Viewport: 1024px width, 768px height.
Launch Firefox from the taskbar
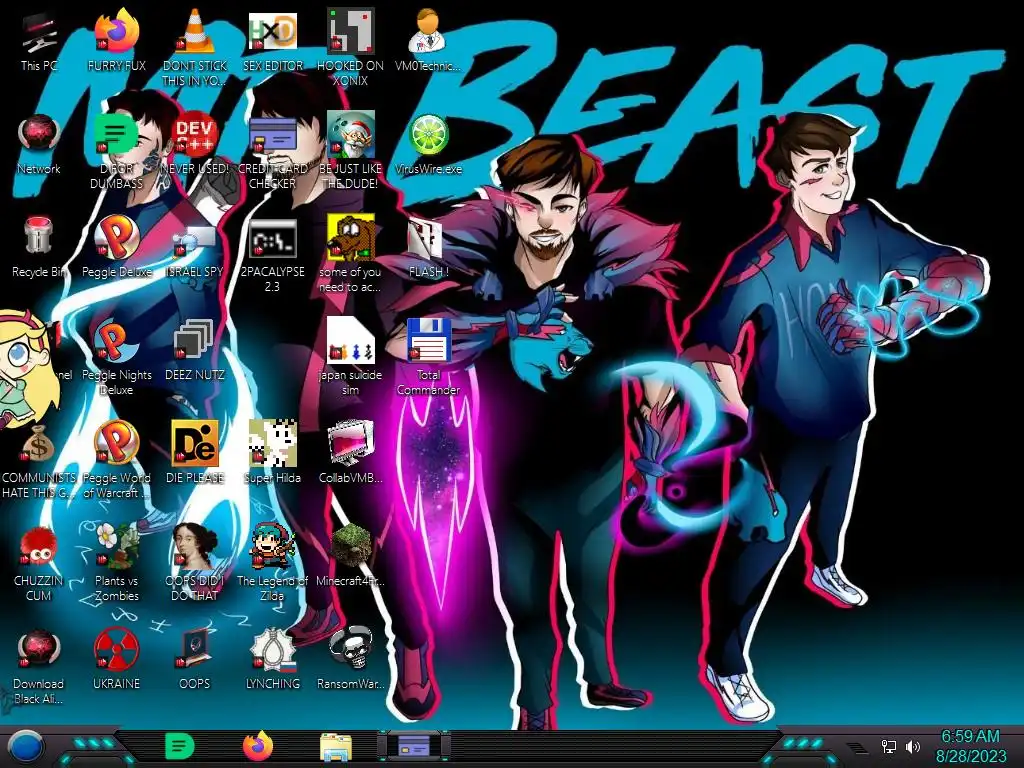258,746
